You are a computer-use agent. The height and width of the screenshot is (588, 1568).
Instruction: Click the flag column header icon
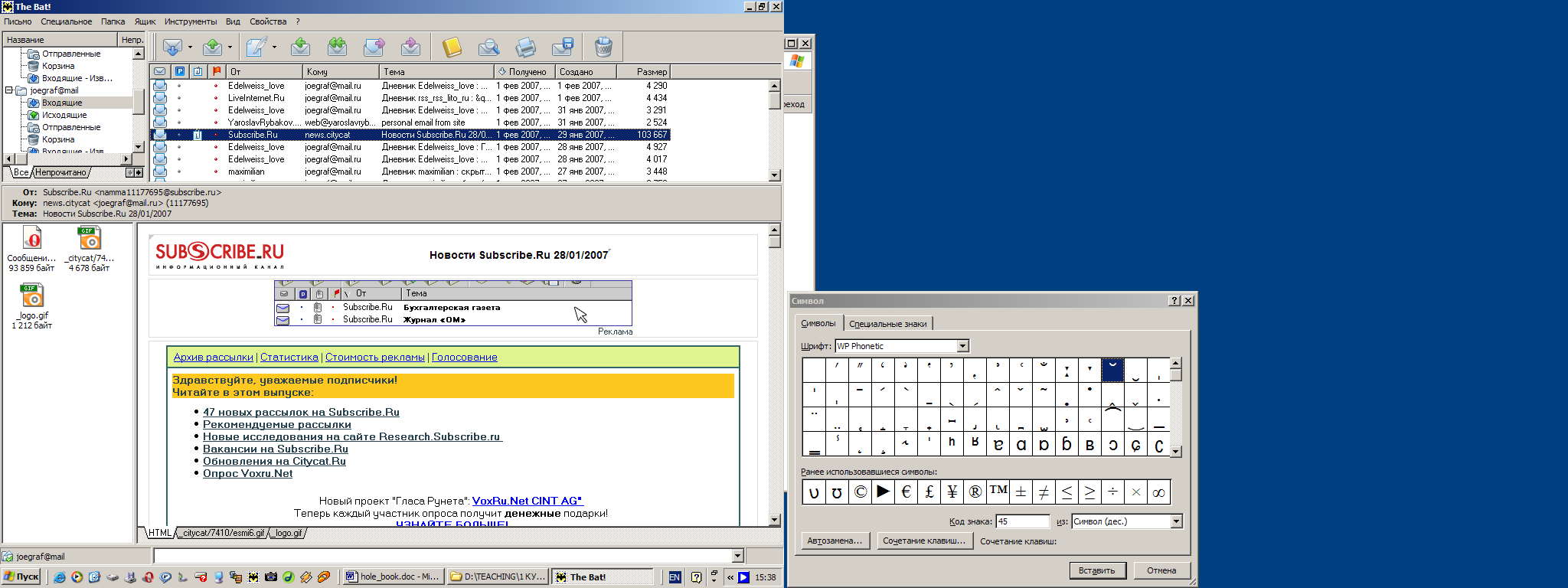(x=217, y=71)
